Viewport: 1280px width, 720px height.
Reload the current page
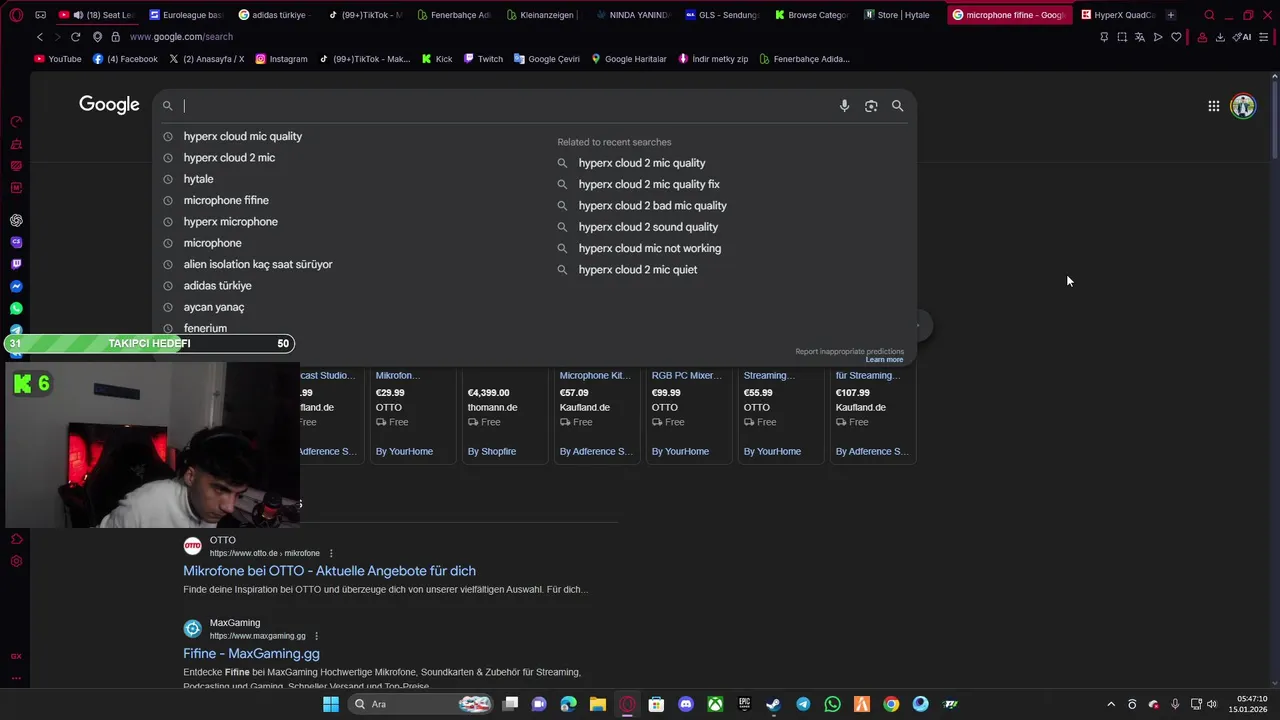tap(75, 37)
